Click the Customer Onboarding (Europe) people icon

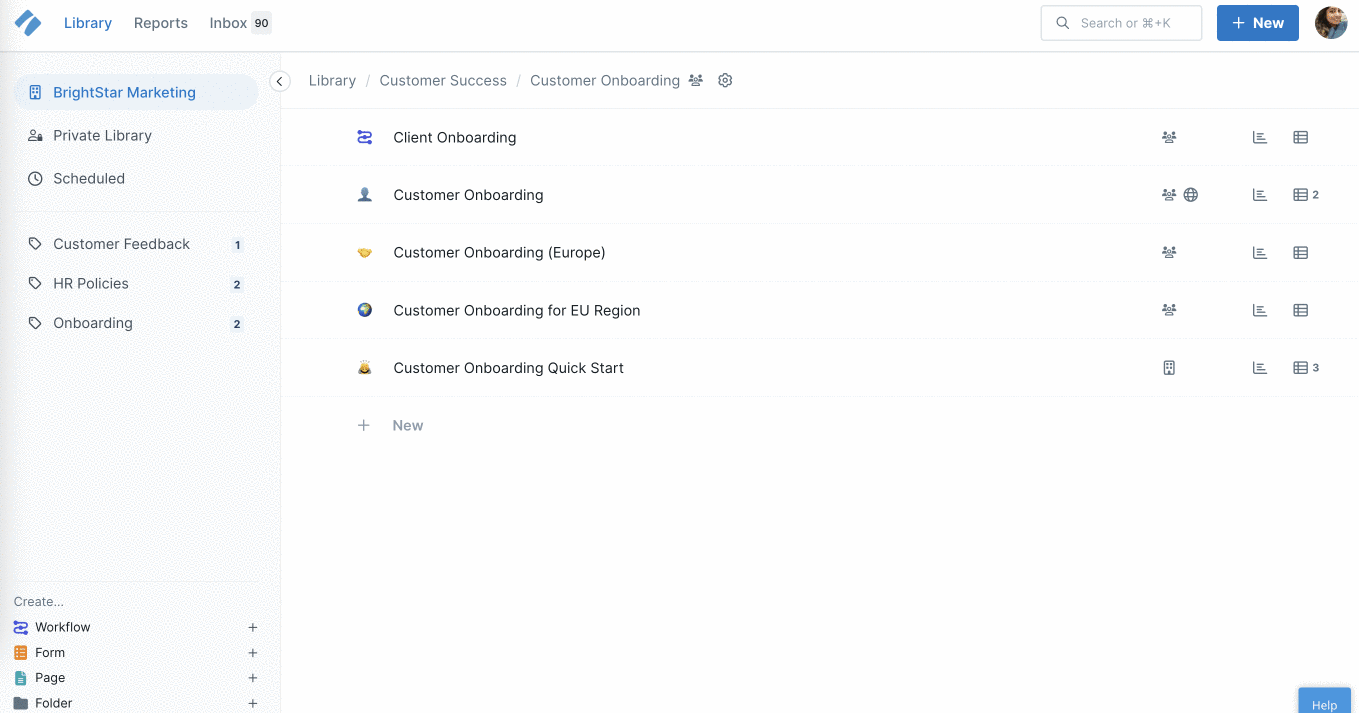click(x=1169, y=252)
